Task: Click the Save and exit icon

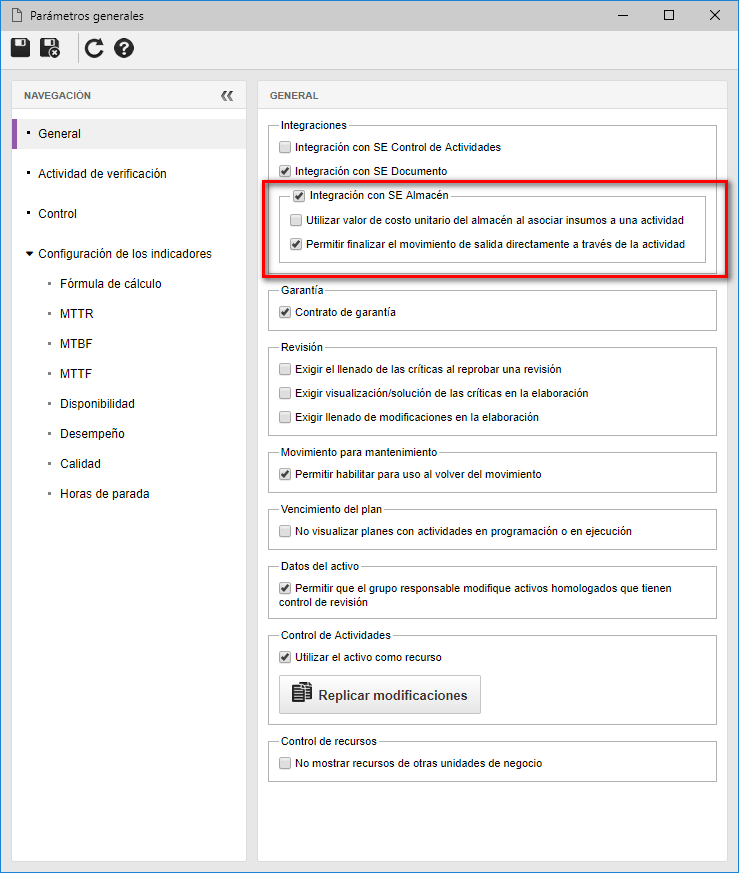Action: click(x=50, y=48)
